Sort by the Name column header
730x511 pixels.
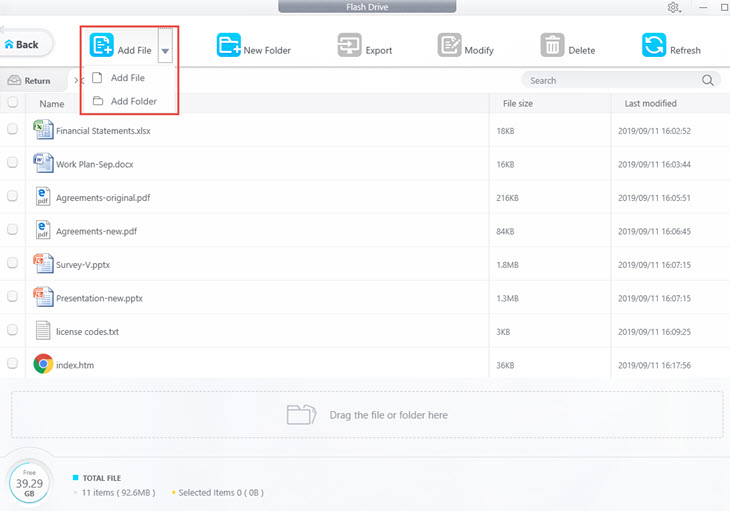point(52,104)
